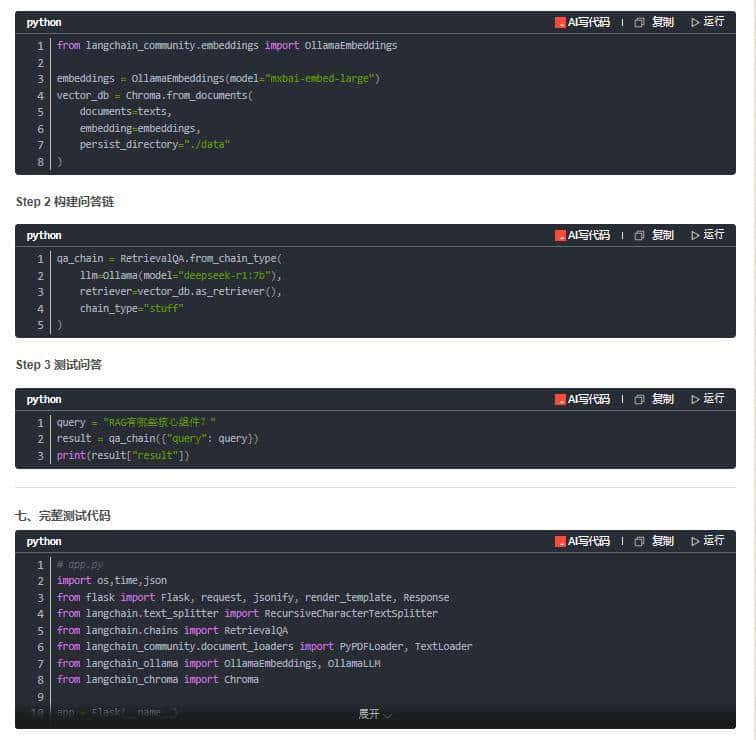Click AI写代码 on the app.py code block
The image size is (756, 740).
[x=583, y=541]
